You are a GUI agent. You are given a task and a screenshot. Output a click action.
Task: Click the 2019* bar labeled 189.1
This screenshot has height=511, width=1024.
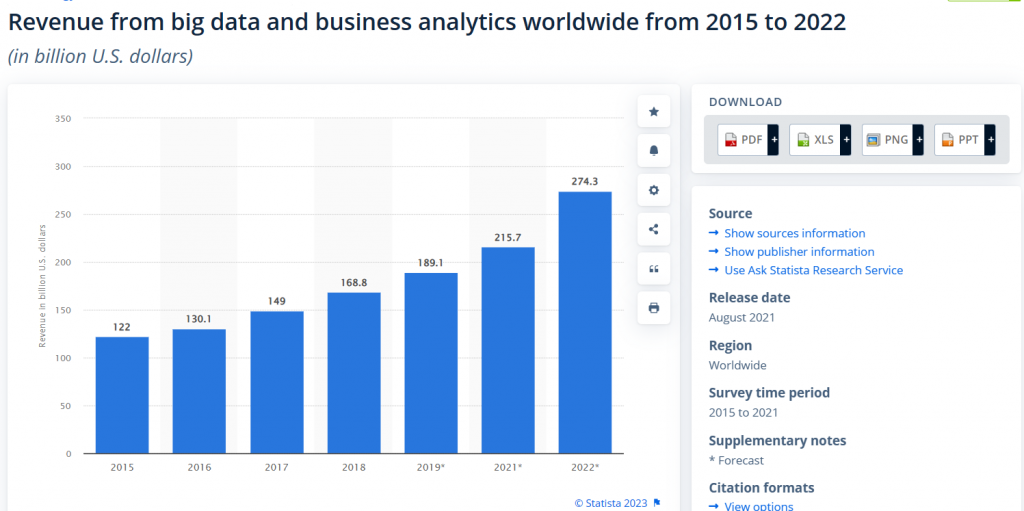[431, 363]
